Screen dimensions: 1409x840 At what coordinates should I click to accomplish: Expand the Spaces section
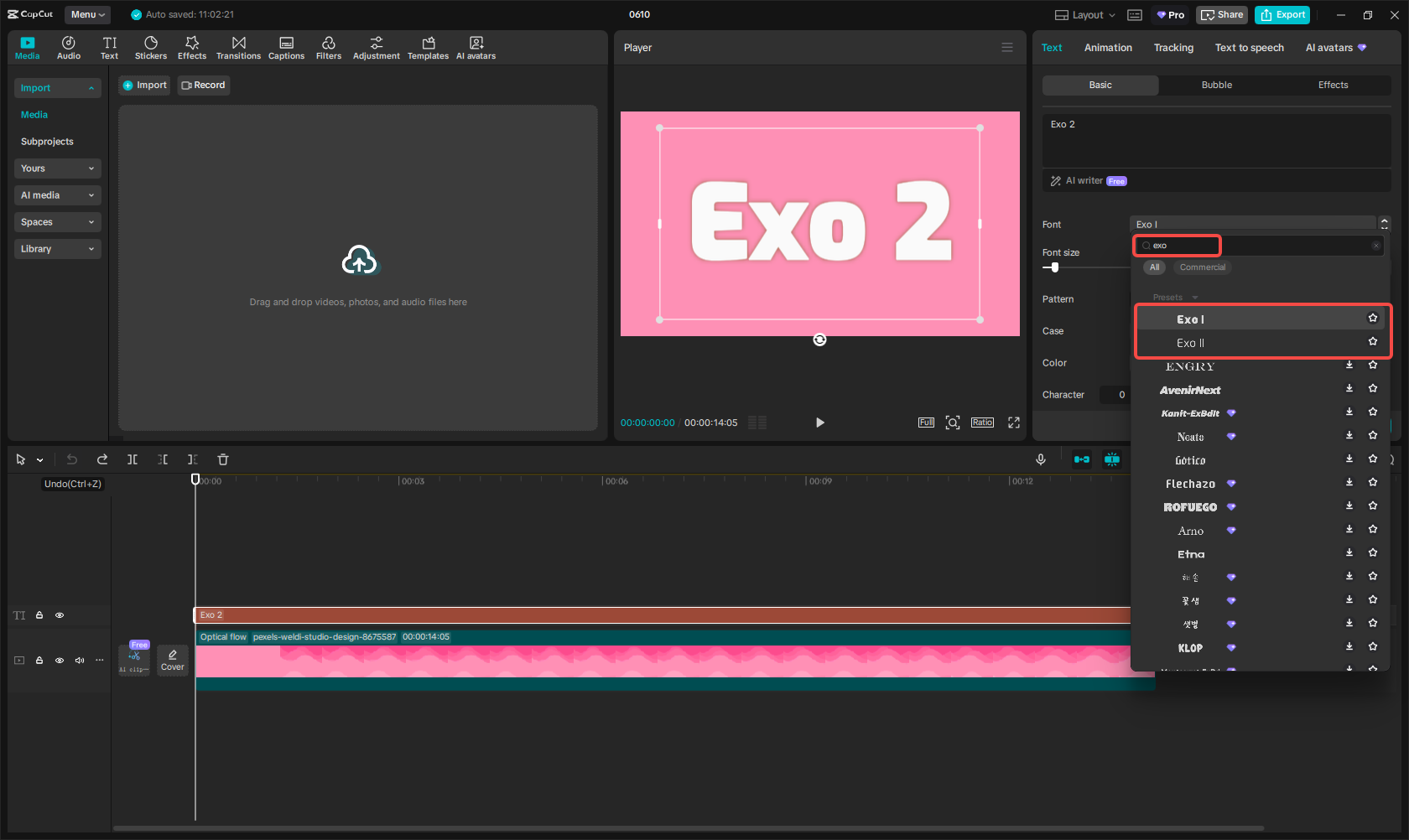[58, 222]
